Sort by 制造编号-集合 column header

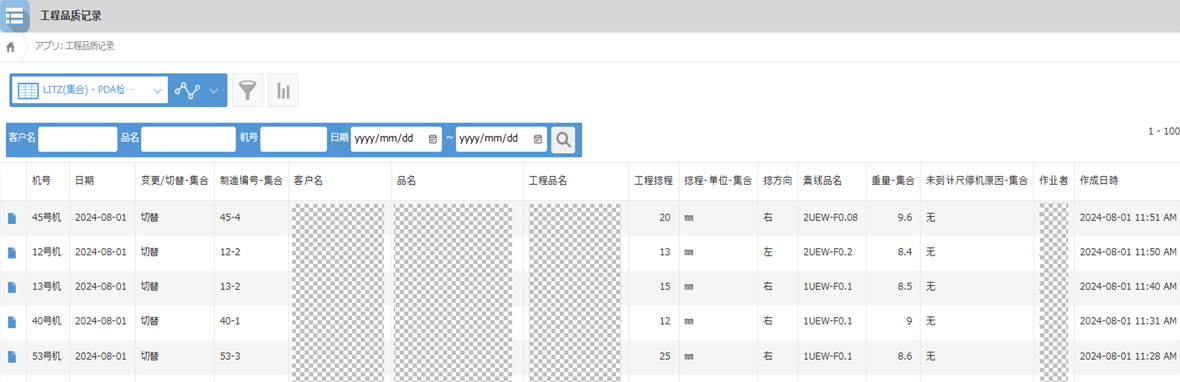coord(251,181)
